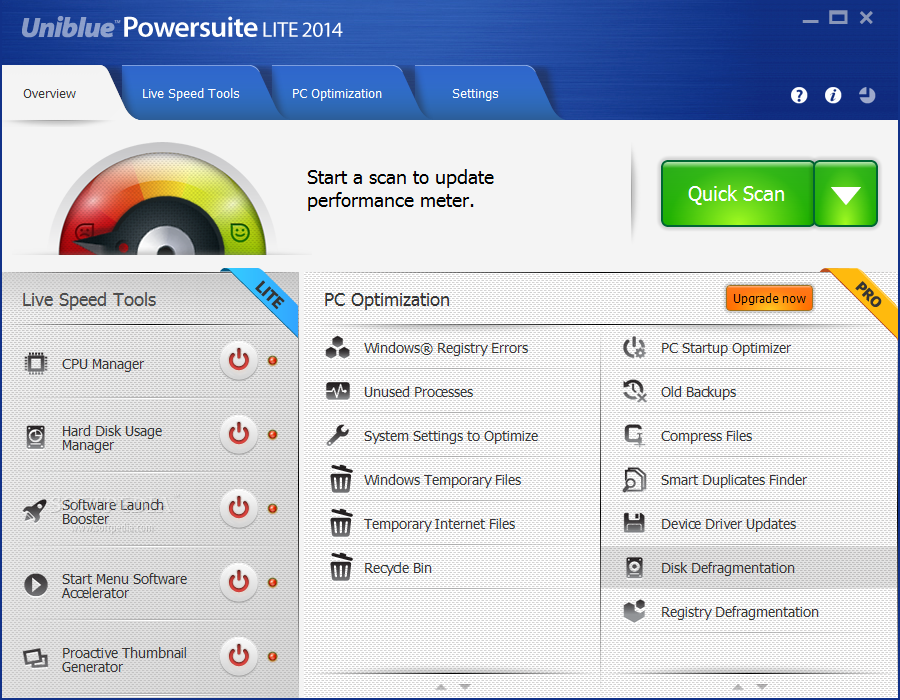The image size is (900, 700).
Task: Open the info icon in header
Action: (x=833, y=95)
